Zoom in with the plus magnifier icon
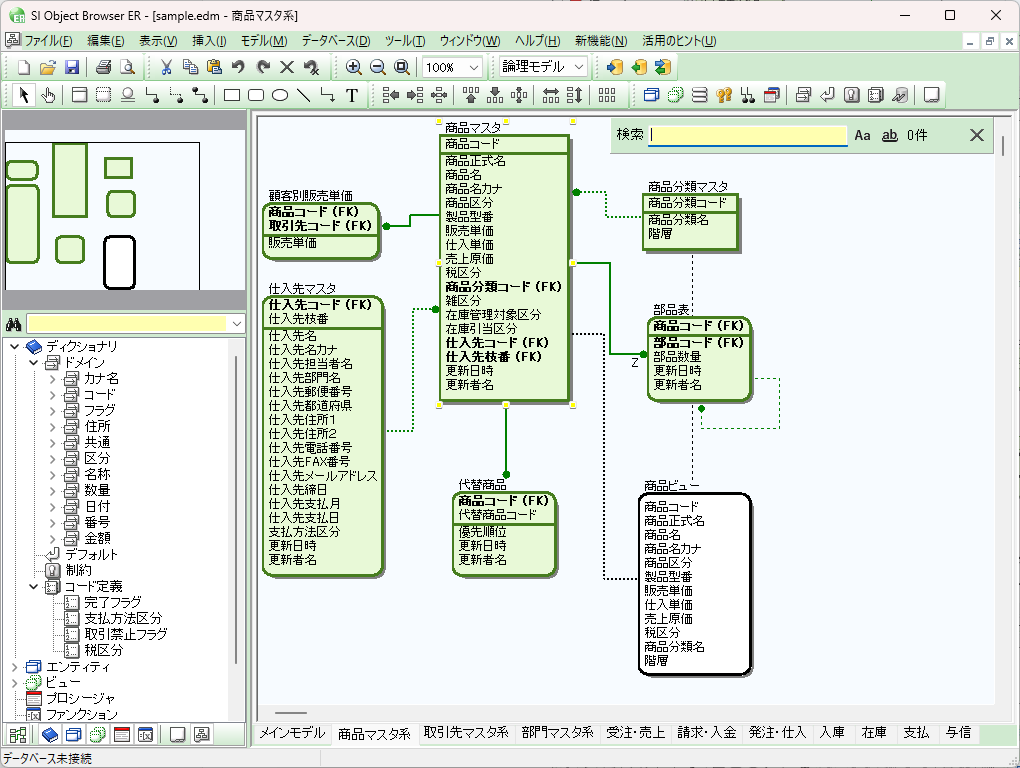Image resolution: width=1020 pixels, height=768 pixels. pyautogui.click(x=353, y=67)
